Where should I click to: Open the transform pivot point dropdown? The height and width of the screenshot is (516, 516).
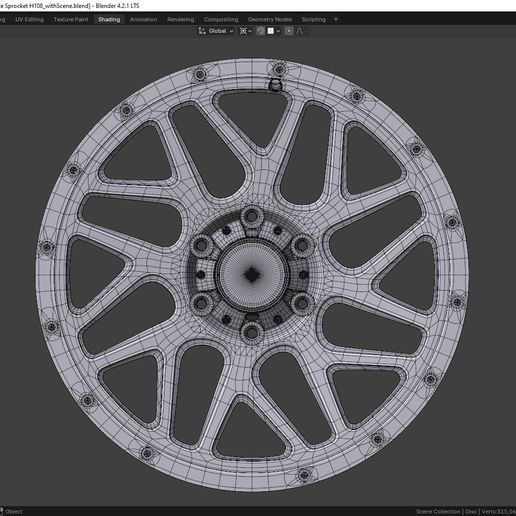(246, 31)
